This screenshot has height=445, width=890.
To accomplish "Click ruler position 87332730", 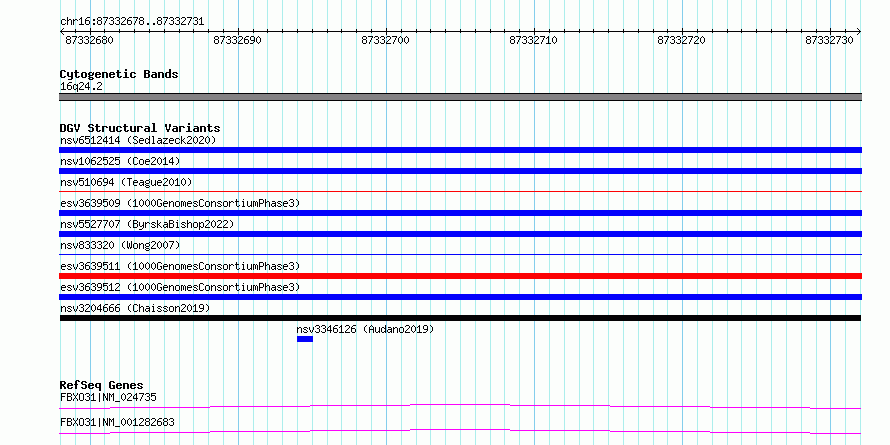I will (x=830, y=40).
